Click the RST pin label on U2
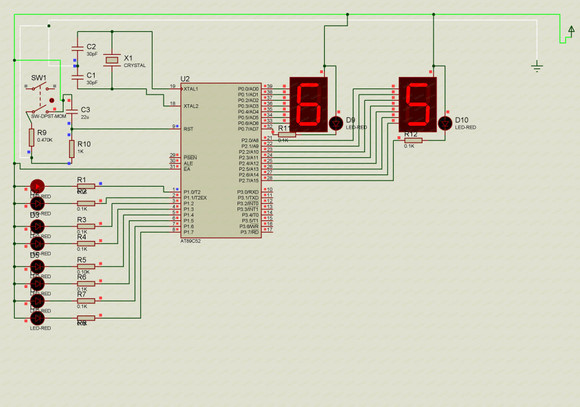This screenshot has height=407, width=580. pyautogui.click(x=188, y=129)
